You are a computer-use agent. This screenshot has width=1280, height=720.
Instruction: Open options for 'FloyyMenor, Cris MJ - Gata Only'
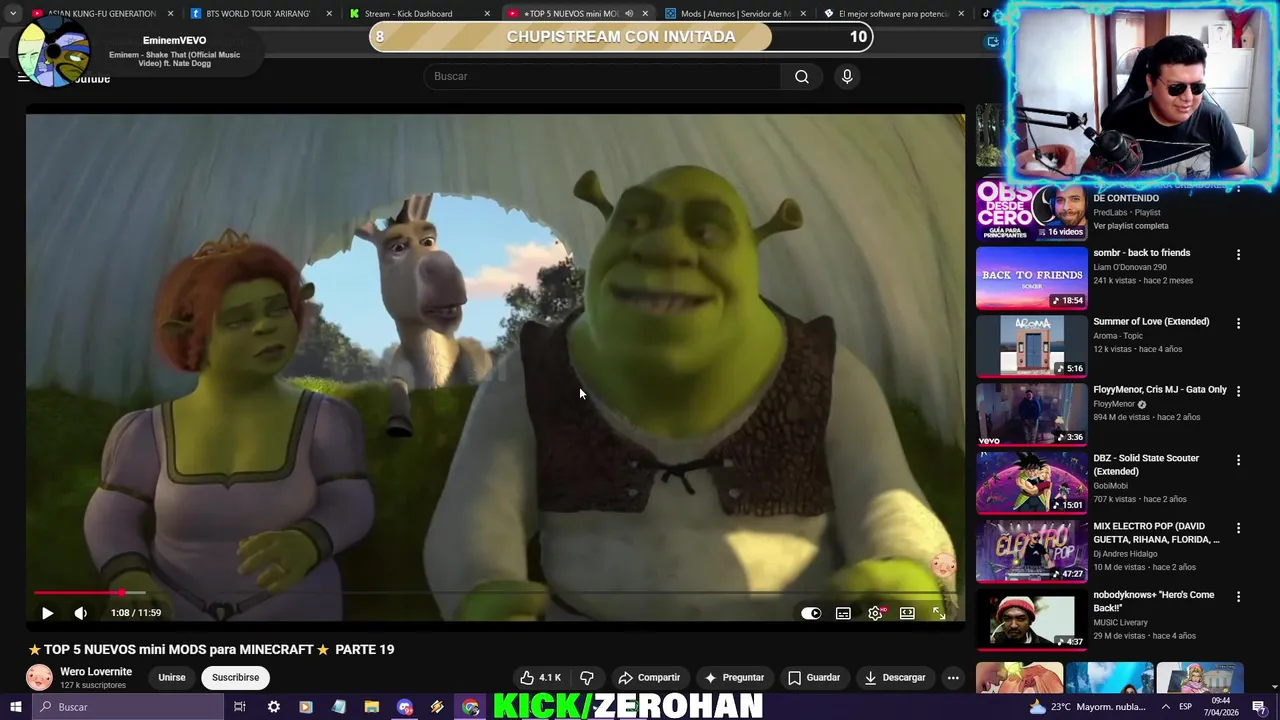pyautogui.click(x=1238, y=391)
